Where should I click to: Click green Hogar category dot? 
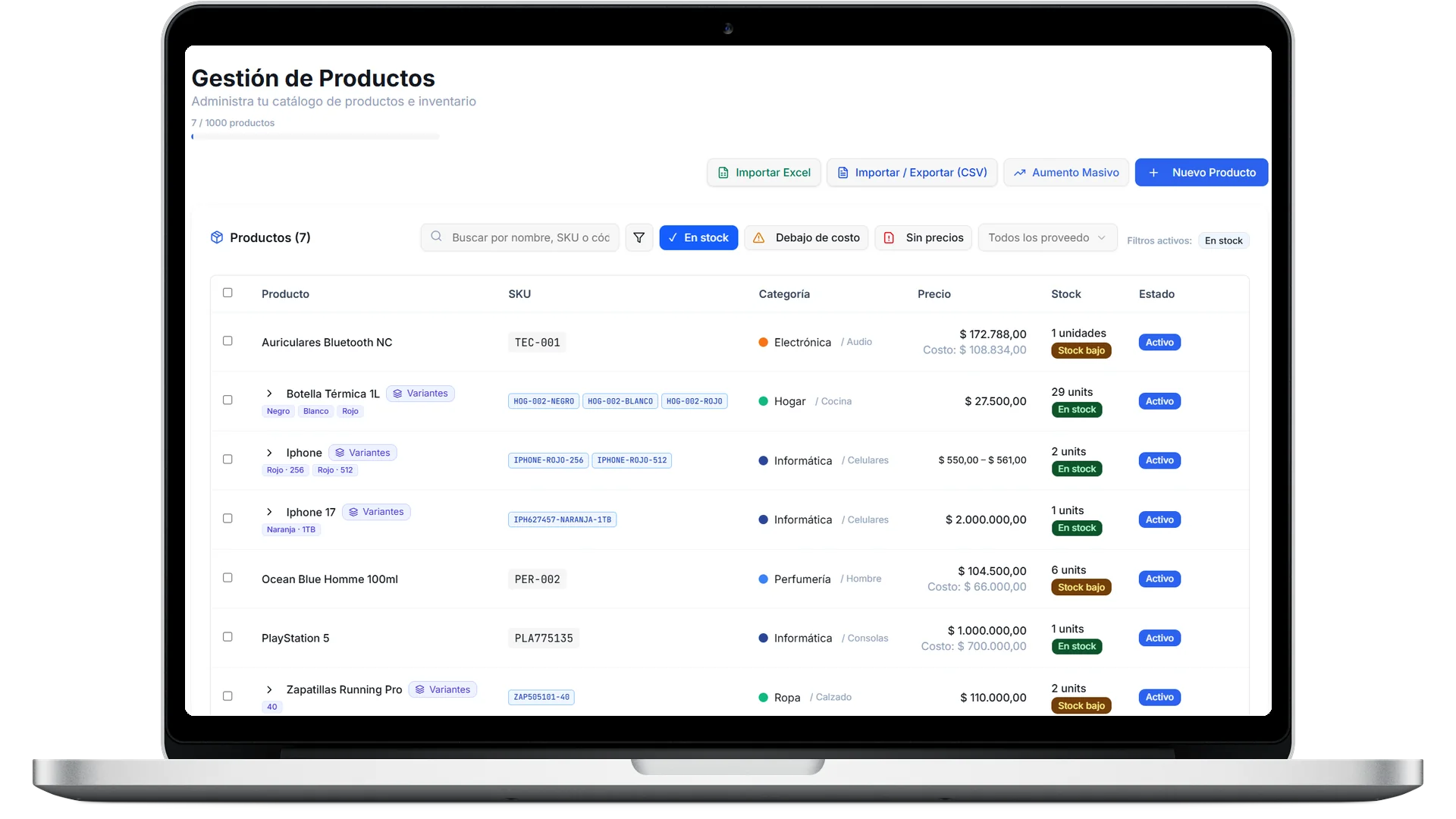763,401
